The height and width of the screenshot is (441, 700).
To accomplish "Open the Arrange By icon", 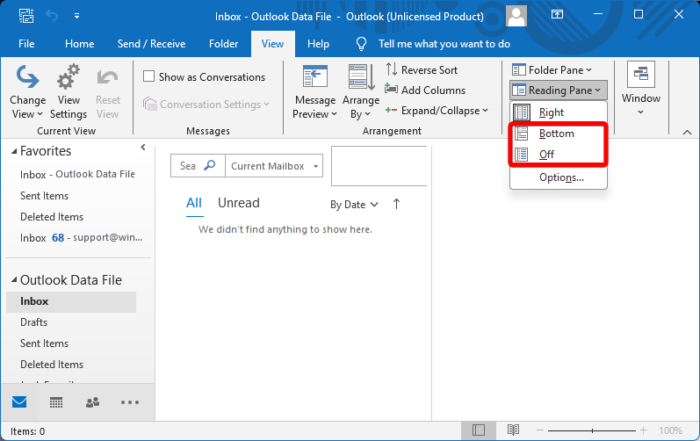I will pyautogui.click(x=360, y=78).
